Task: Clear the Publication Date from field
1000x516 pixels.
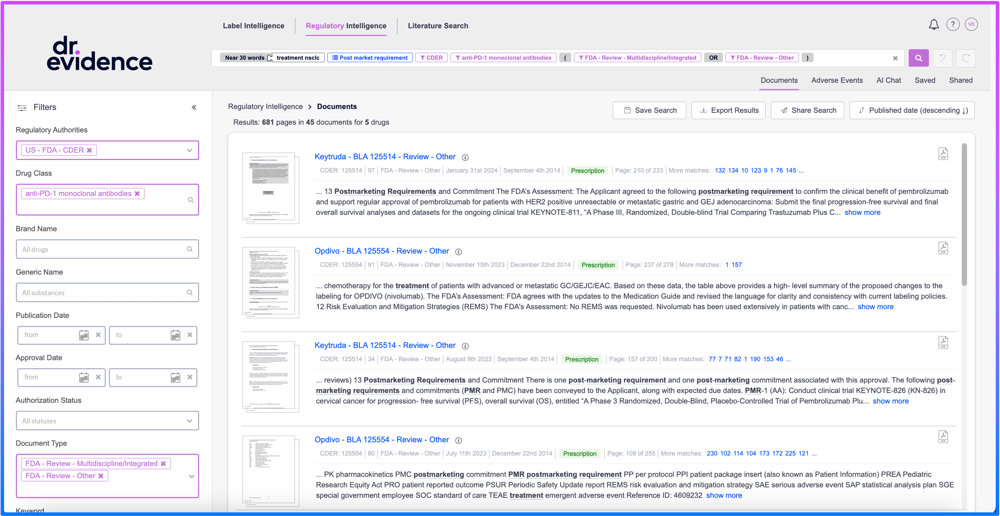Action: [98, 335]
